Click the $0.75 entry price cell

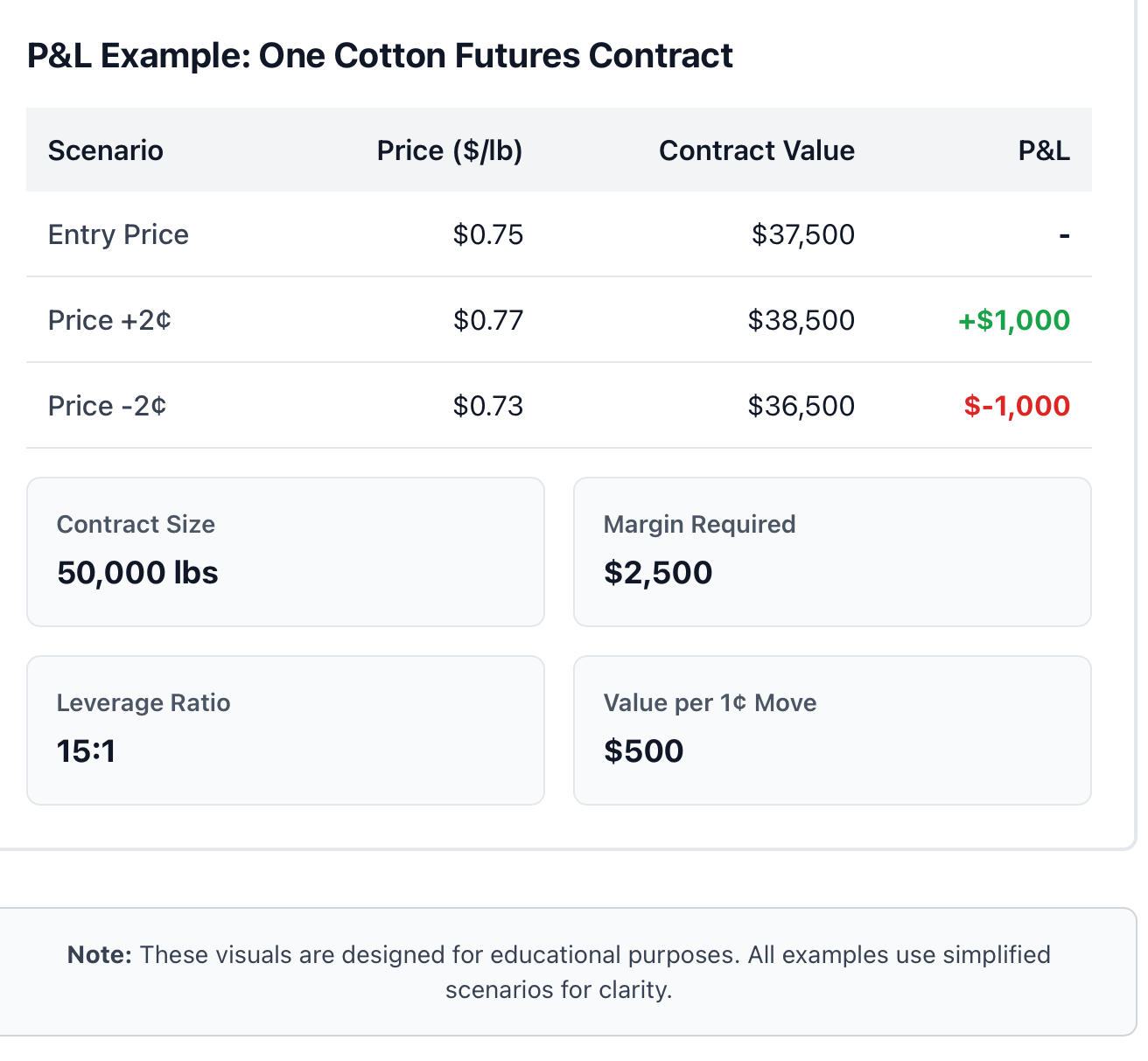coord(488,234)
